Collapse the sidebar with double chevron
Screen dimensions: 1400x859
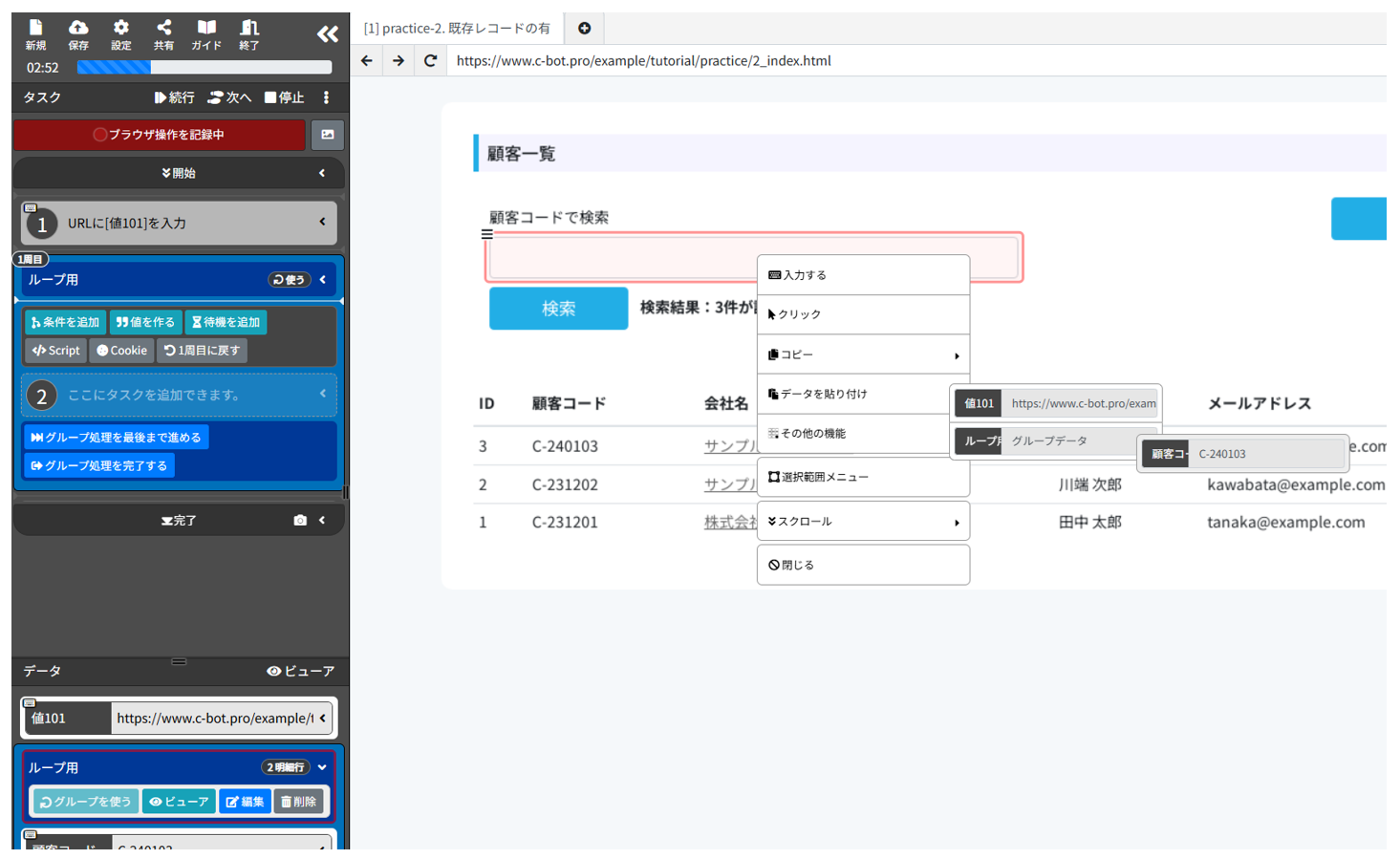point(328,34)
